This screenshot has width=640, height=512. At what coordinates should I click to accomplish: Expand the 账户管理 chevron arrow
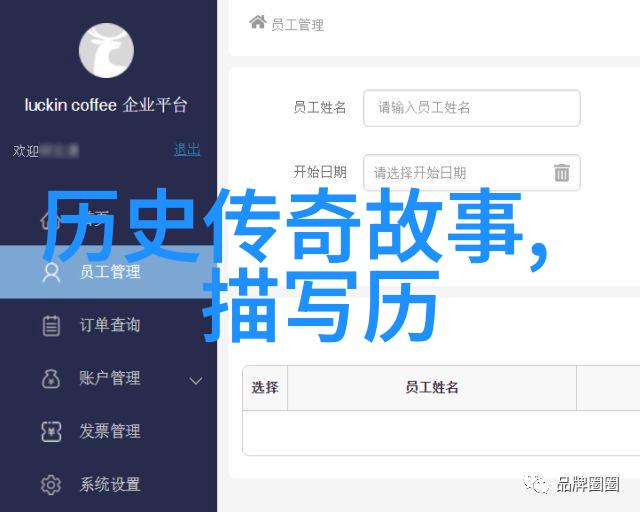[x=196, y=381]
